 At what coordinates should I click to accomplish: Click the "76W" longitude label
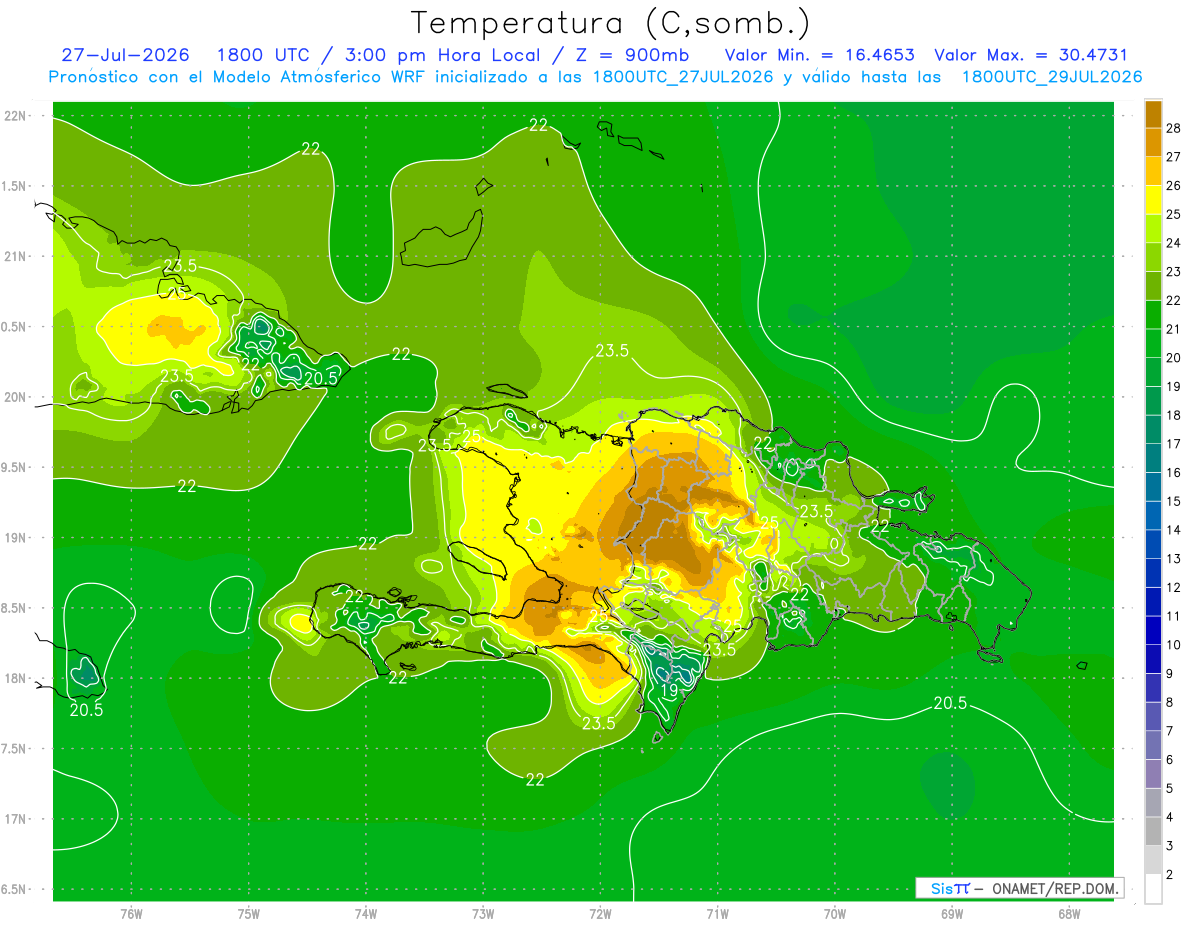(x=131, y=913)
